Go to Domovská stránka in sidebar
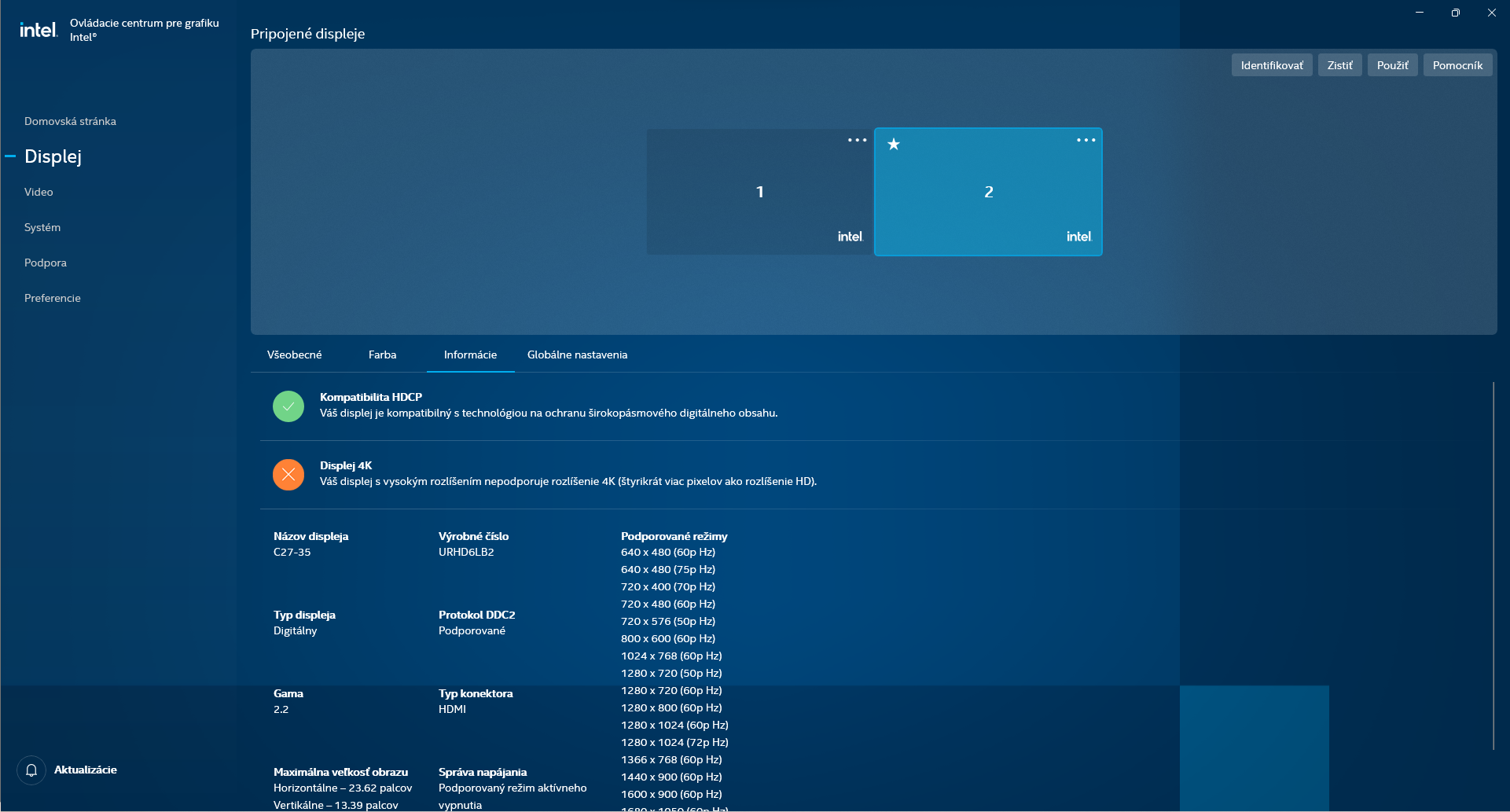Viewport: 1510px width, 812px height. point(70,121)
